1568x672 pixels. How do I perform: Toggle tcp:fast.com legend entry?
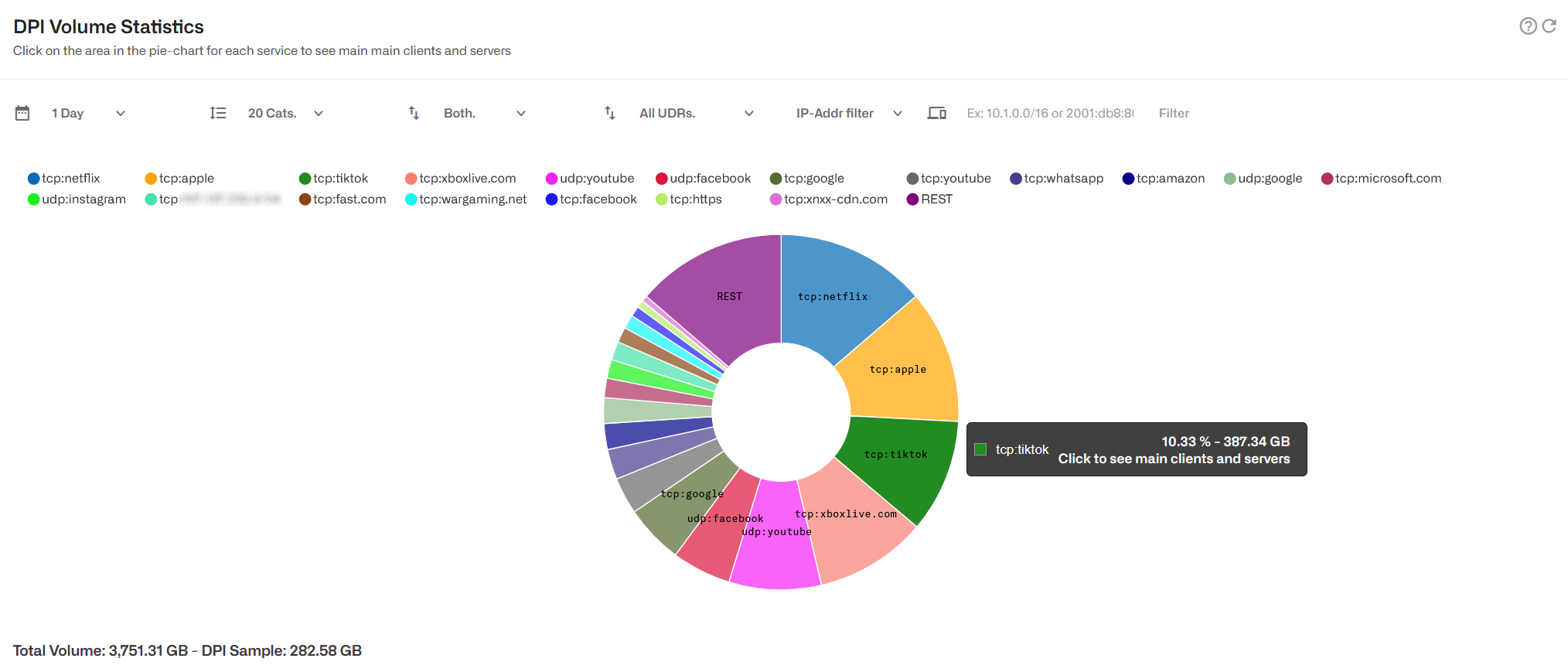(x=343, y=199)
